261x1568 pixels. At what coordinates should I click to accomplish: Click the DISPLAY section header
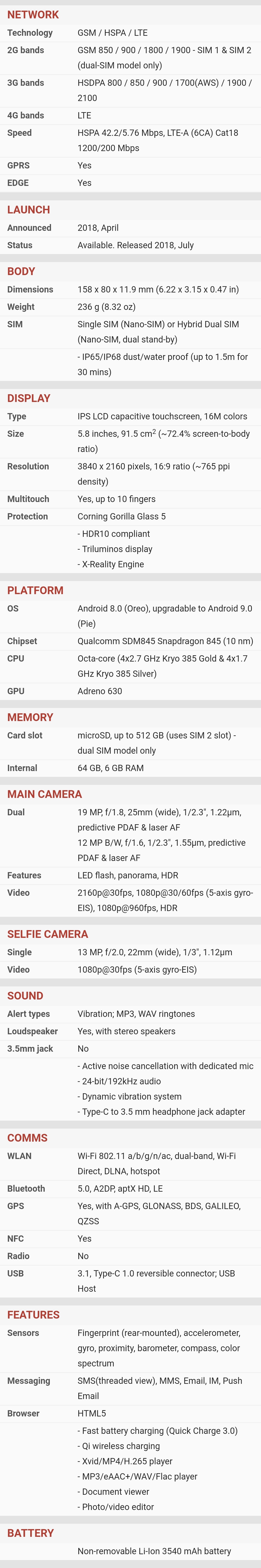coord(29,398)
